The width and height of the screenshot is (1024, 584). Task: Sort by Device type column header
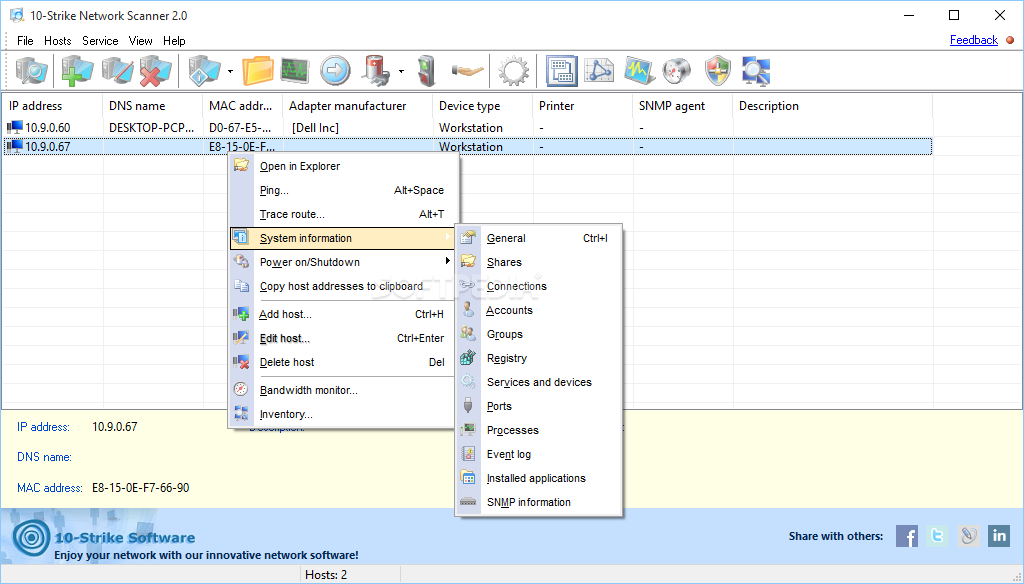click(483, 106)
